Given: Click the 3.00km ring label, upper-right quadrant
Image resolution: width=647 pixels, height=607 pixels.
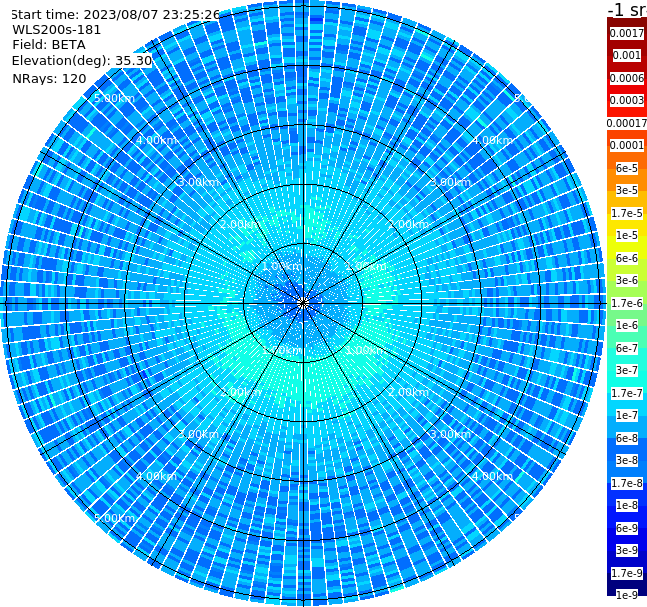Looking at the screenshot, I should click(450, 182).
